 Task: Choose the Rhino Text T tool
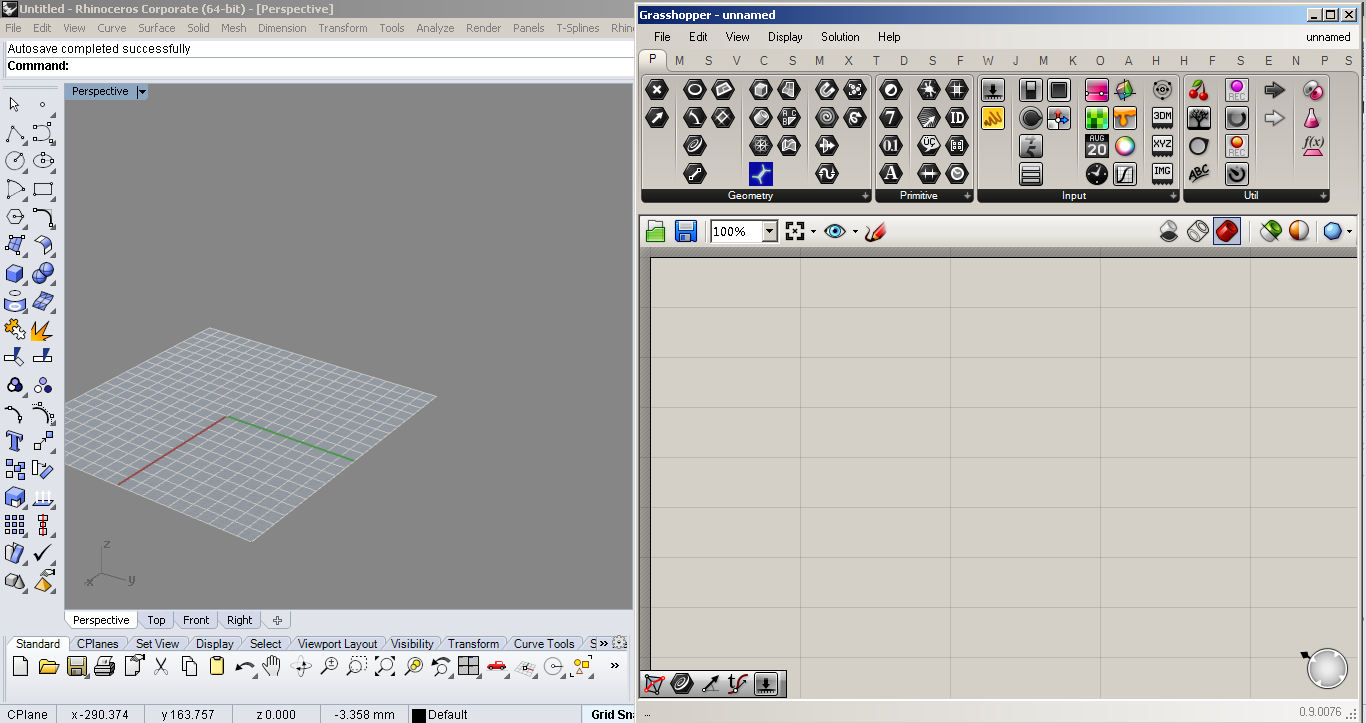[x=15, y=441]
